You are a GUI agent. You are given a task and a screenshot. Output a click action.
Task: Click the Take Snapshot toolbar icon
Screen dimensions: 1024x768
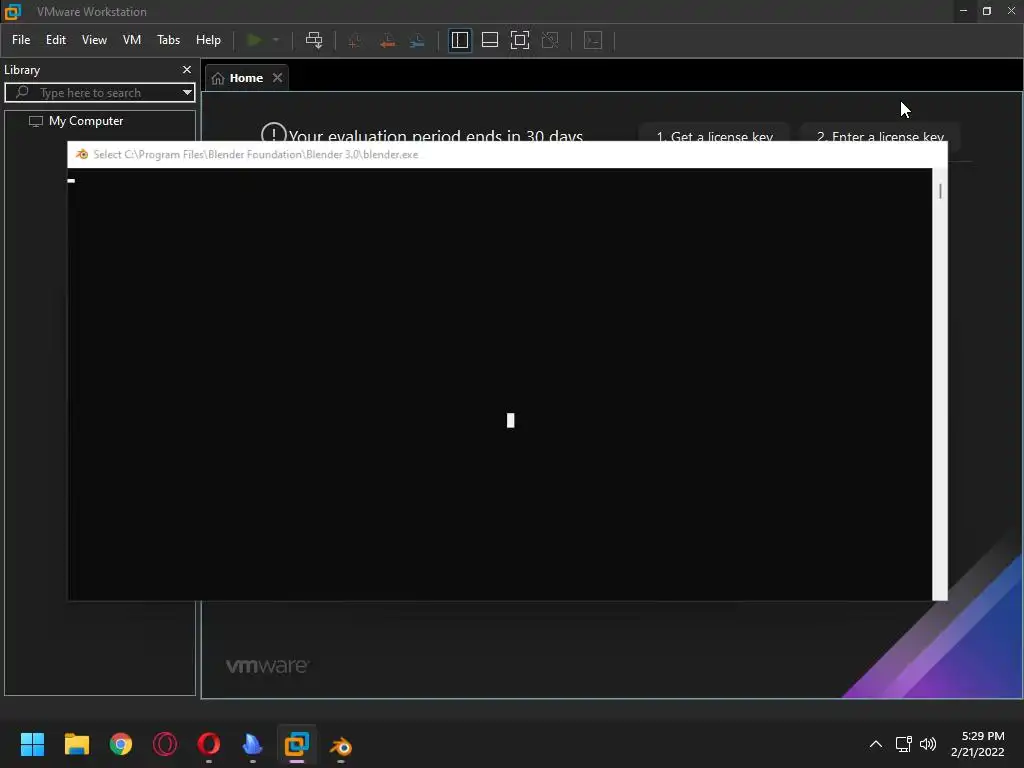click(x=355, y=40)
